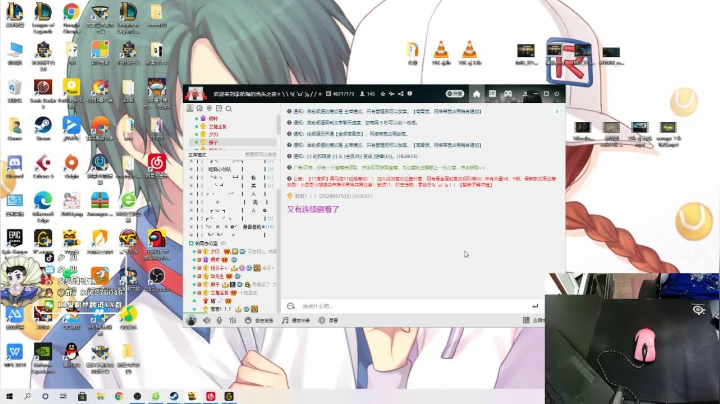Open the GeForce Experience desktop shortcut
Screen dimensions: 720x404
click(43, 358)
